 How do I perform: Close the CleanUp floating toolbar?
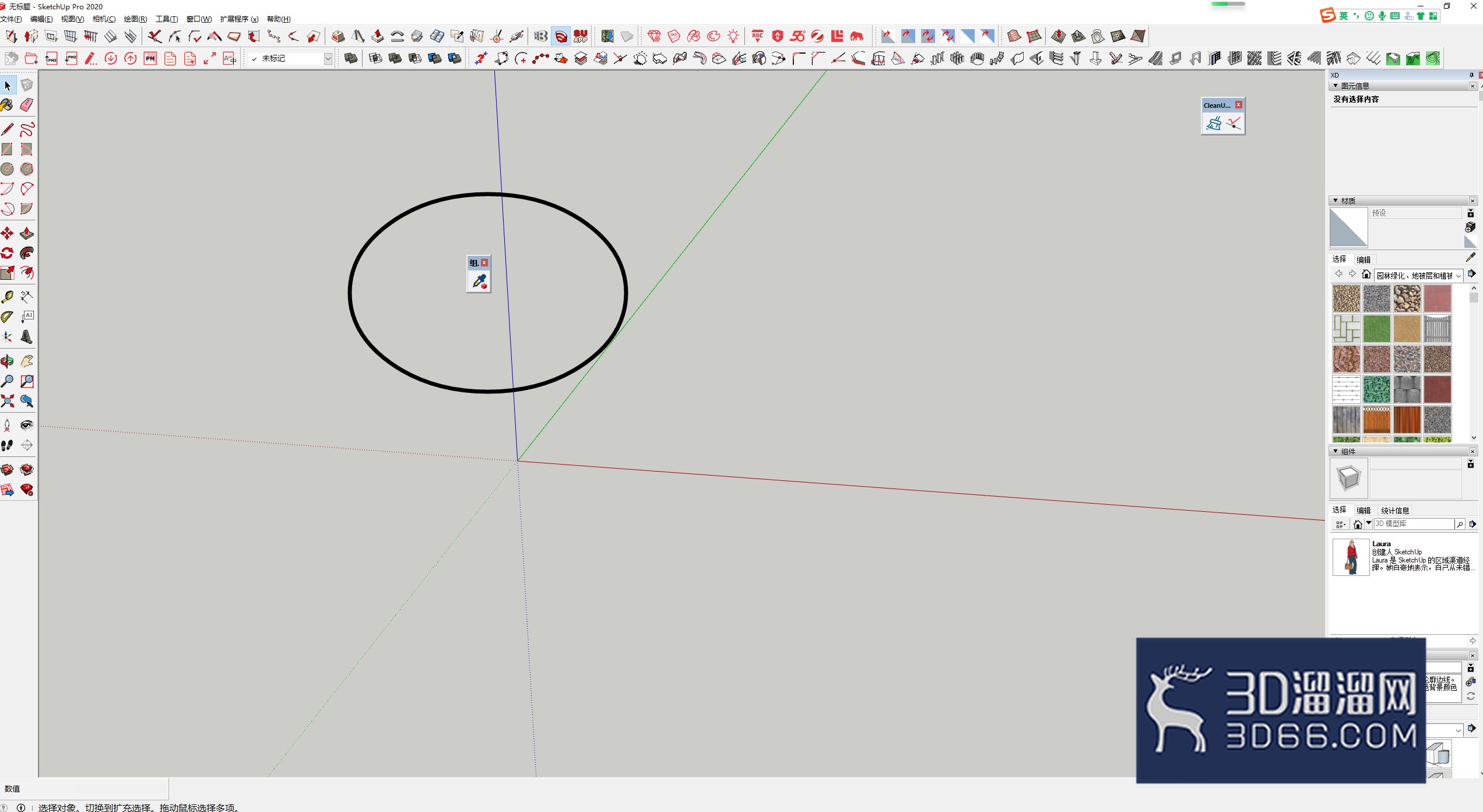point(1239,105)
